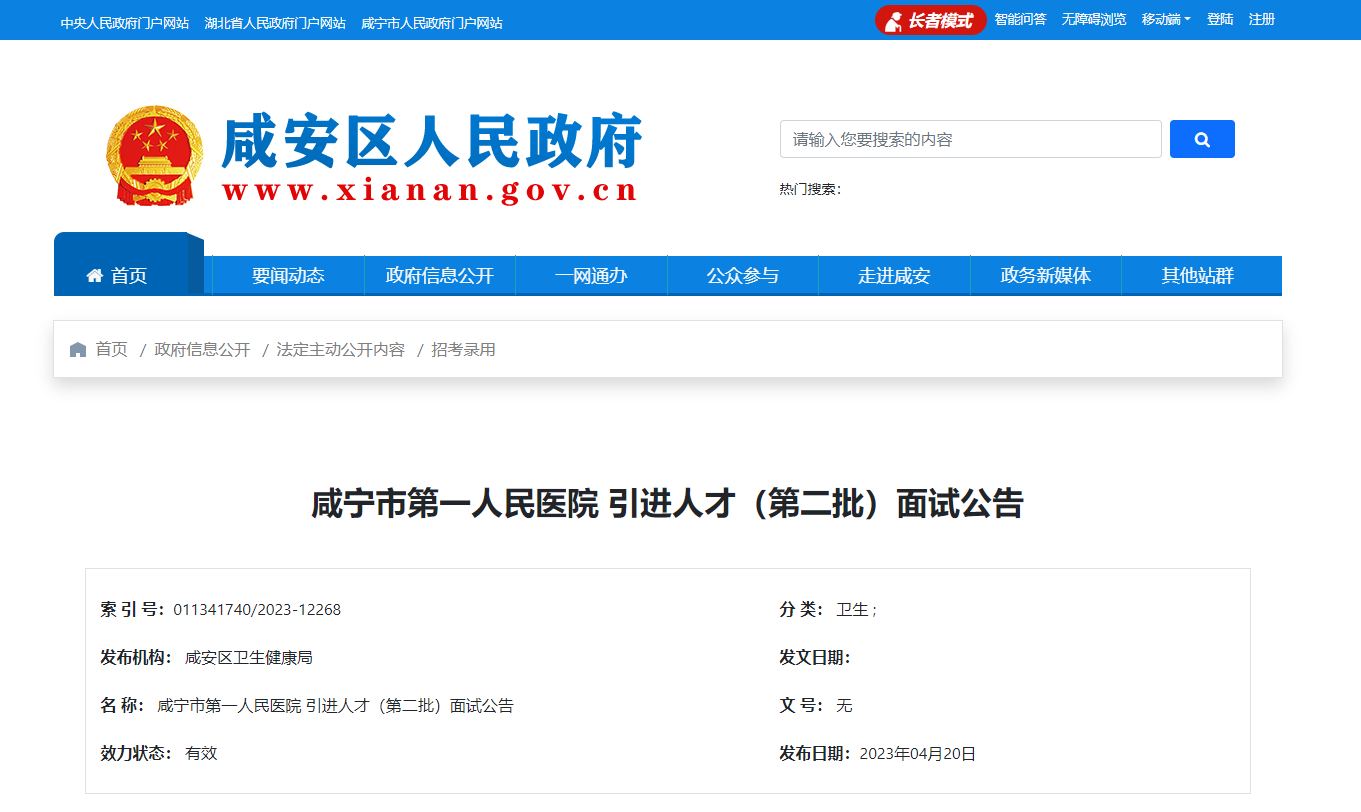
Task: Click the 名称 field value text
Action: pyautogui.click(x=336, y=706)
